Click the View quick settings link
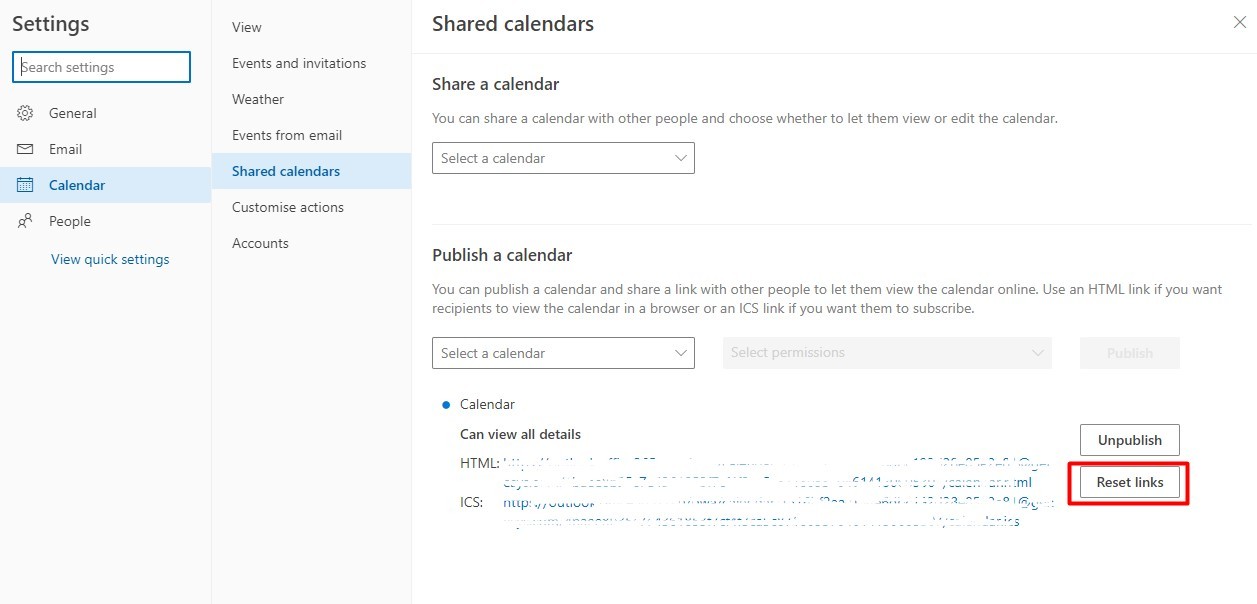The image size is (1257, 604). point(110,259)
